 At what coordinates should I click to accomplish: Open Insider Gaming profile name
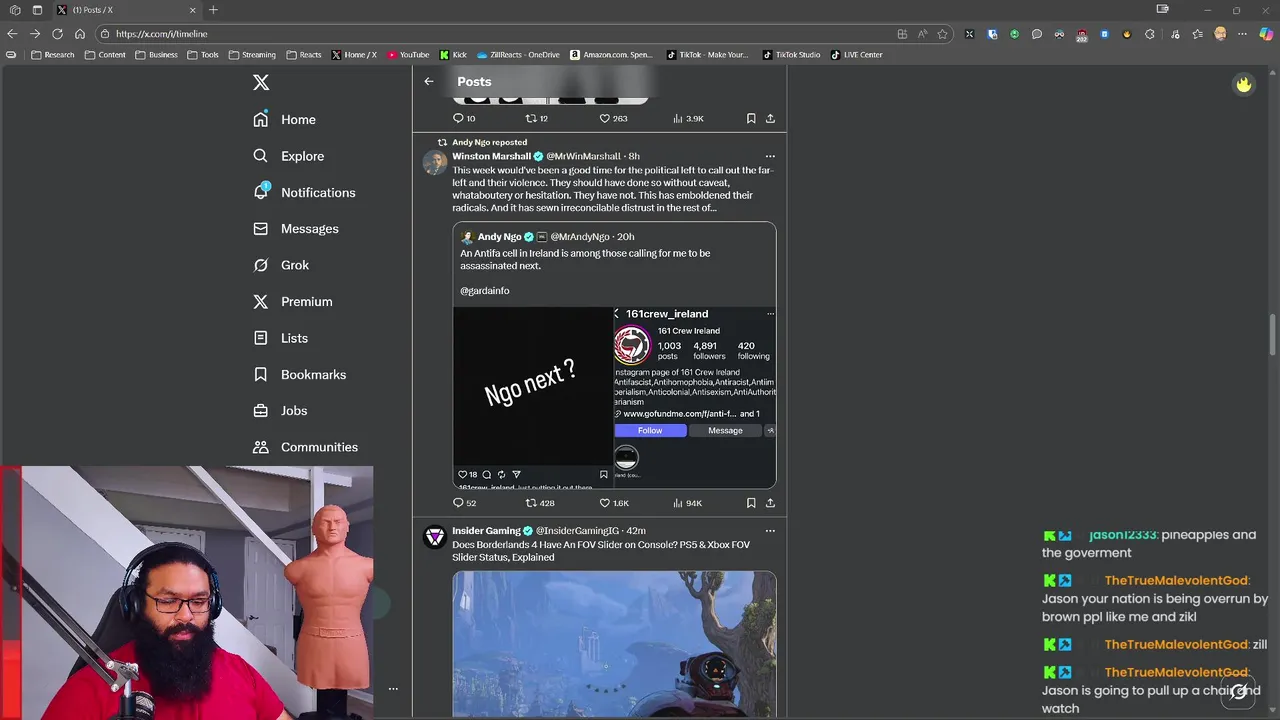click(486, 531)
